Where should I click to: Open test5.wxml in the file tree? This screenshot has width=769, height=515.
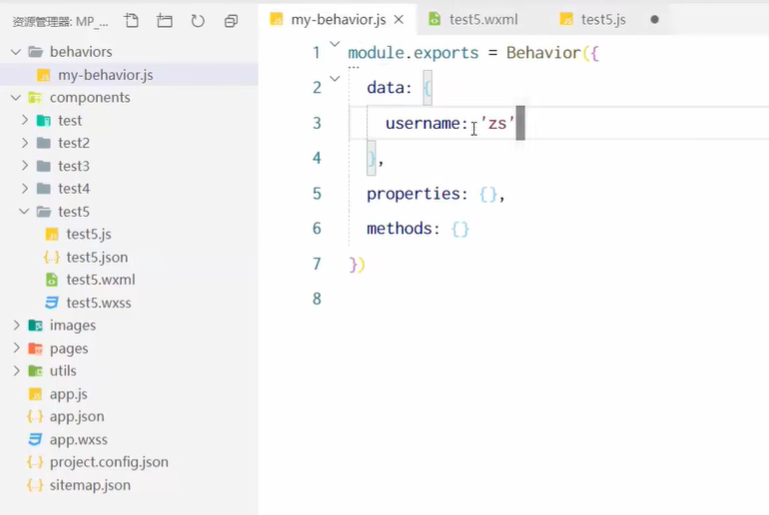coord(101,280)
